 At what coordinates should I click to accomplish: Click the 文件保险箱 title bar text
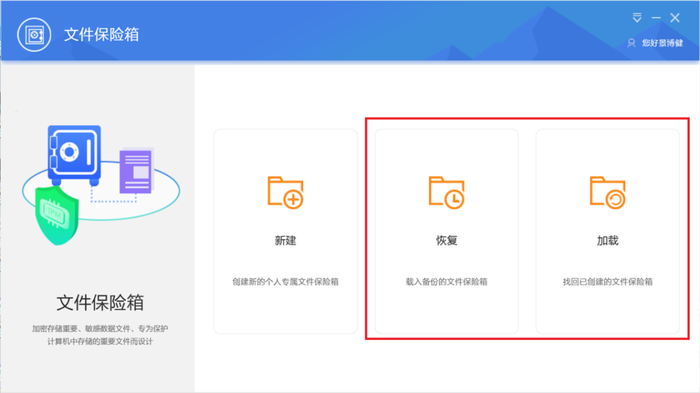[x=101, y=34]
